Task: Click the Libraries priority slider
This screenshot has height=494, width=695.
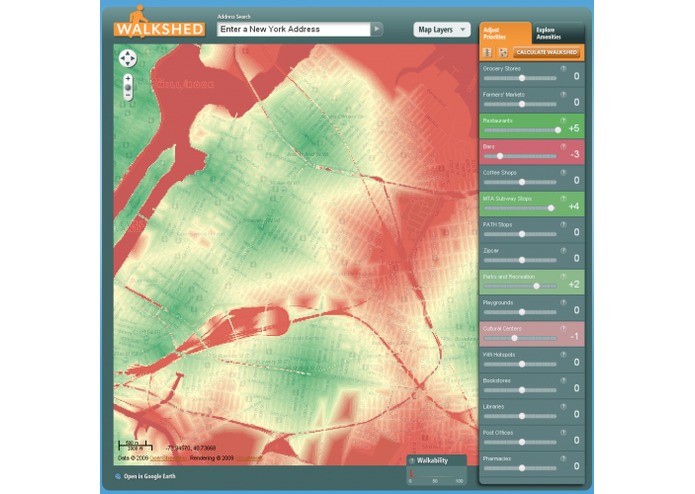Action: point(520,416)
